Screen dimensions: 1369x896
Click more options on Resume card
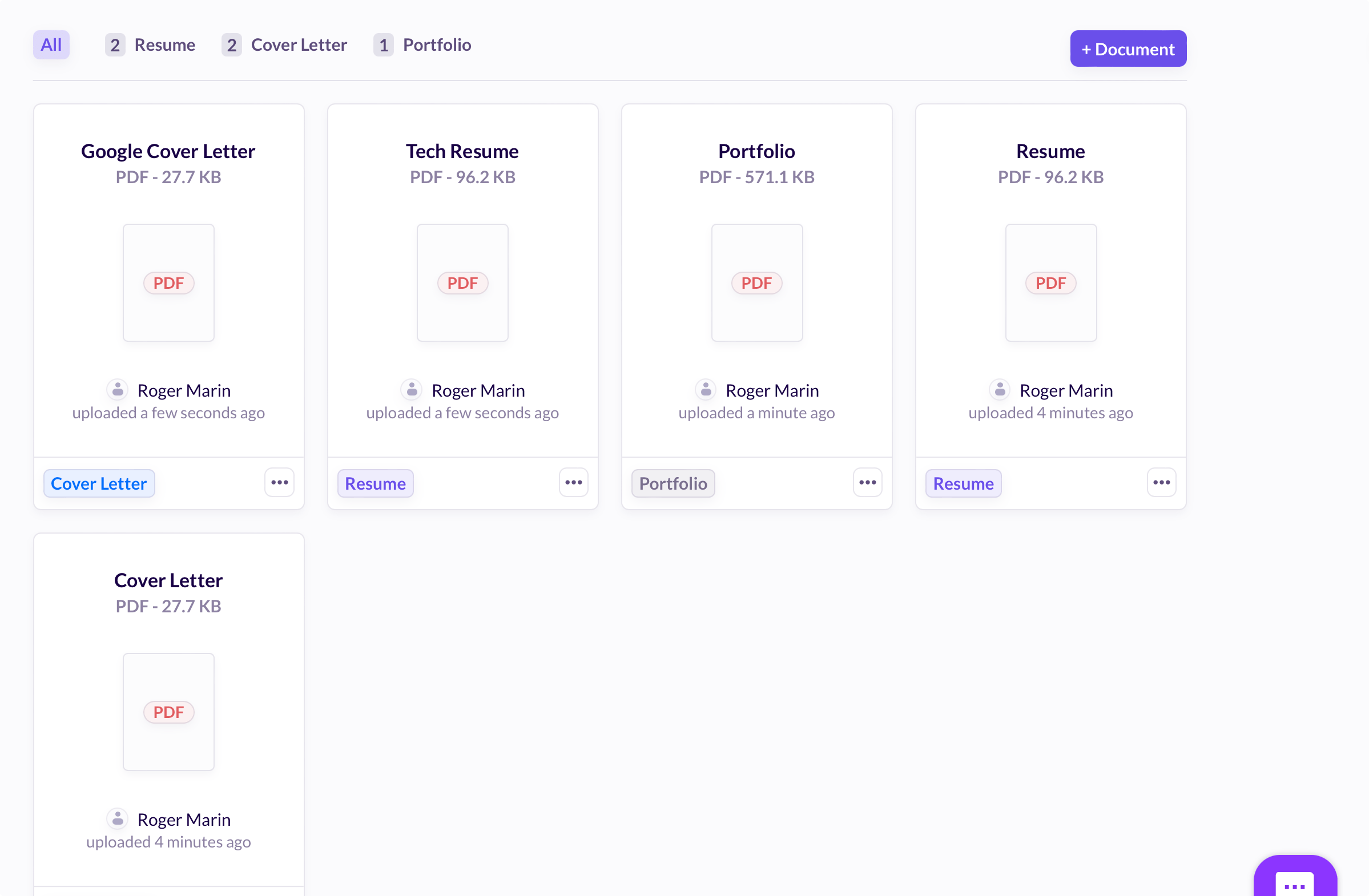[x=1161, y=482]
